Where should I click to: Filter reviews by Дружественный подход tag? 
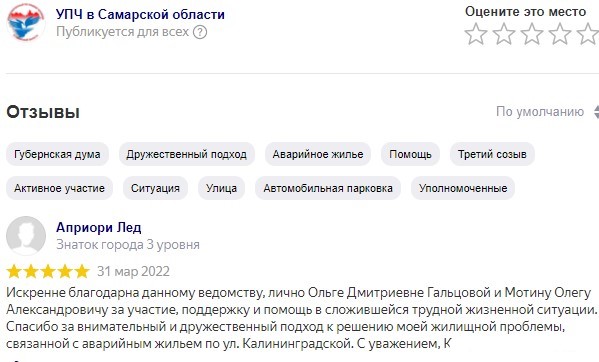pyautogui.click(x=186, y=154)
